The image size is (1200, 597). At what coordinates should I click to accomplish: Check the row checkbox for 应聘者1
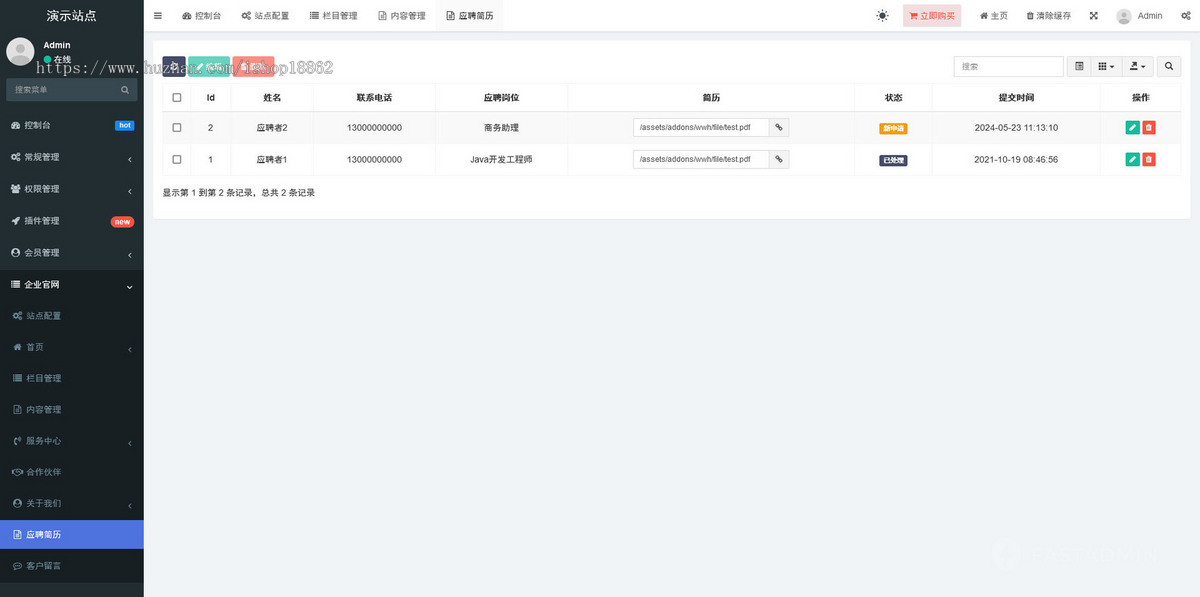tap(177, 159)
